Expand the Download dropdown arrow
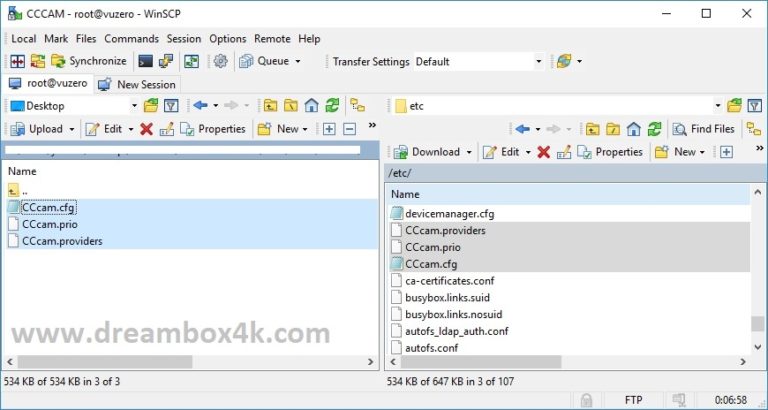Viewport: 768px width, 410px height. (x=469, y=152)
